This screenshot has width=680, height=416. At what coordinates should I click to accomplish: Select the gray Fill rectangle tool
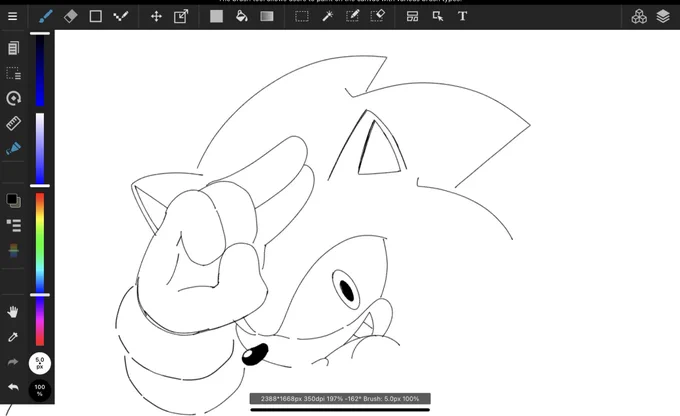point(216,16)
